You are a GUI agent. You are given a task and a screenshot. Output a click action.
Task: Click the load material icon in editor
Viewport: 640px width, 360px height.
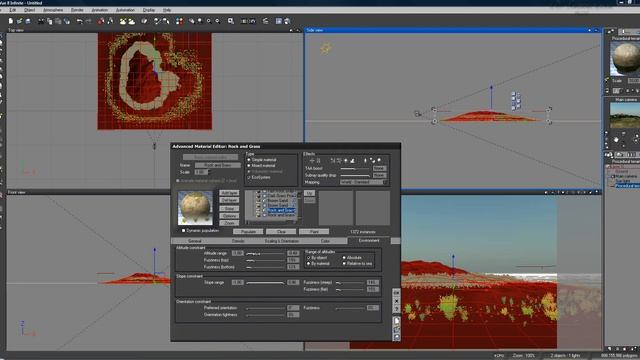coord(396,329)
